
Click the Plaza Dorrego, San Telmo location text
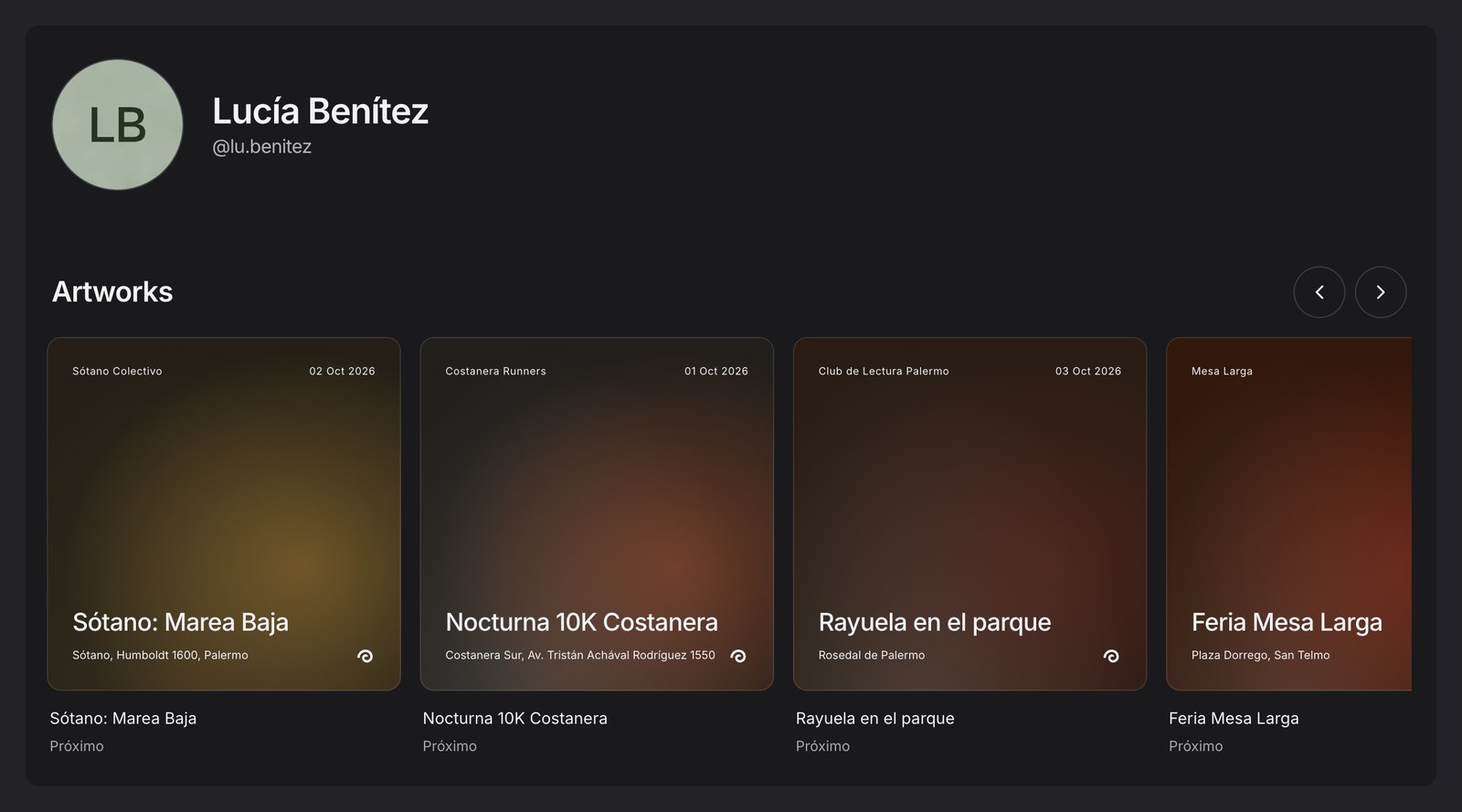point(1261,655)
